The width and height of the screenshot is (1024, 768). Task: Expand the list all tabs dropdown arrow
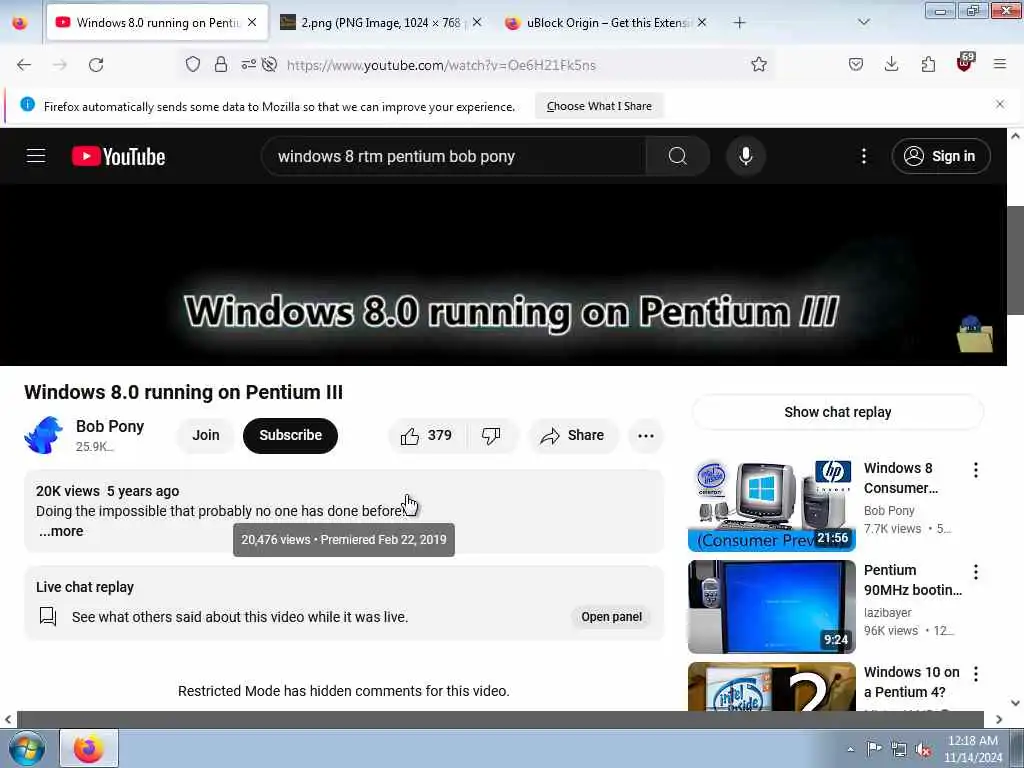click(864, 22)
